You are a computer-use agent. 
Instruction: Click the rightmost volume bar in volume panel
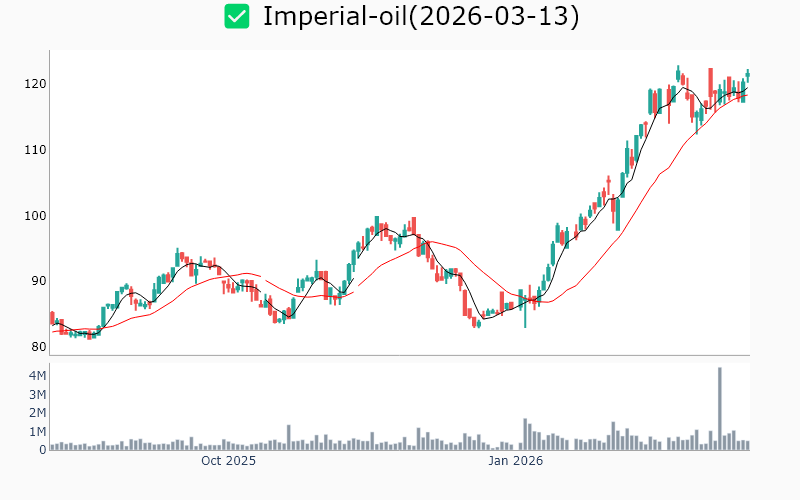click(x=747, y=445)
